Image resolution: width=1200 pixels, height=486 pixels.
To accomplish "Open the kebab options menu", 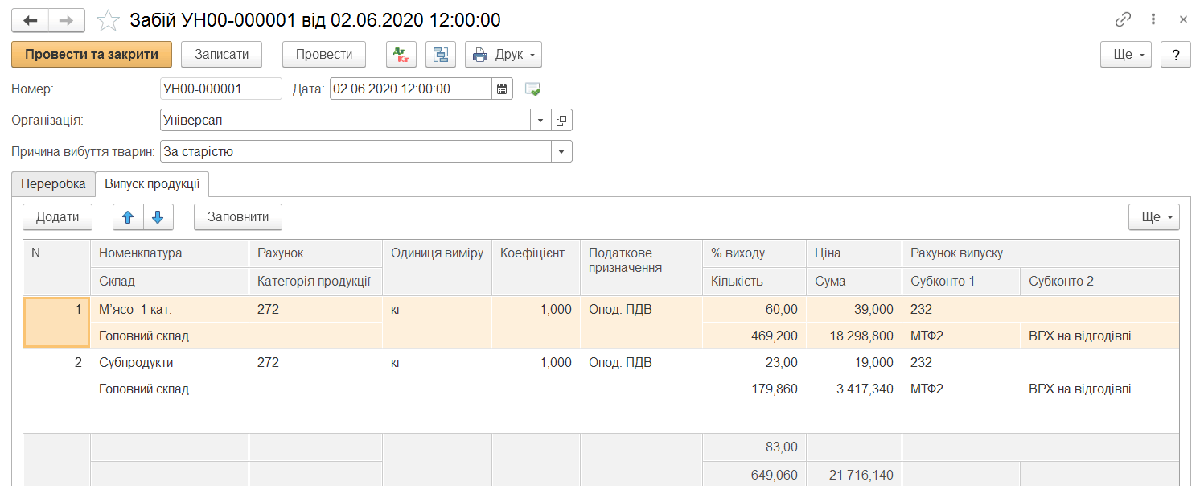I will tap(1151, 20).
